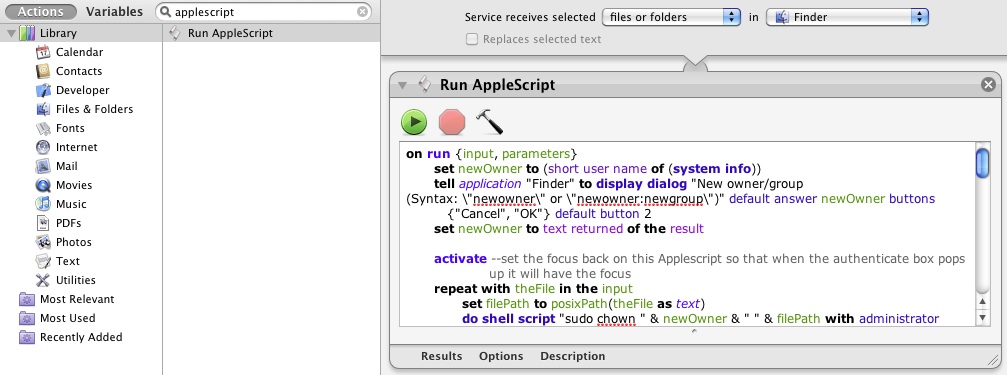This screenshot has height=375, width=1007.
Task: Click the script icon in Run AppleScript title
Action: 425,84
